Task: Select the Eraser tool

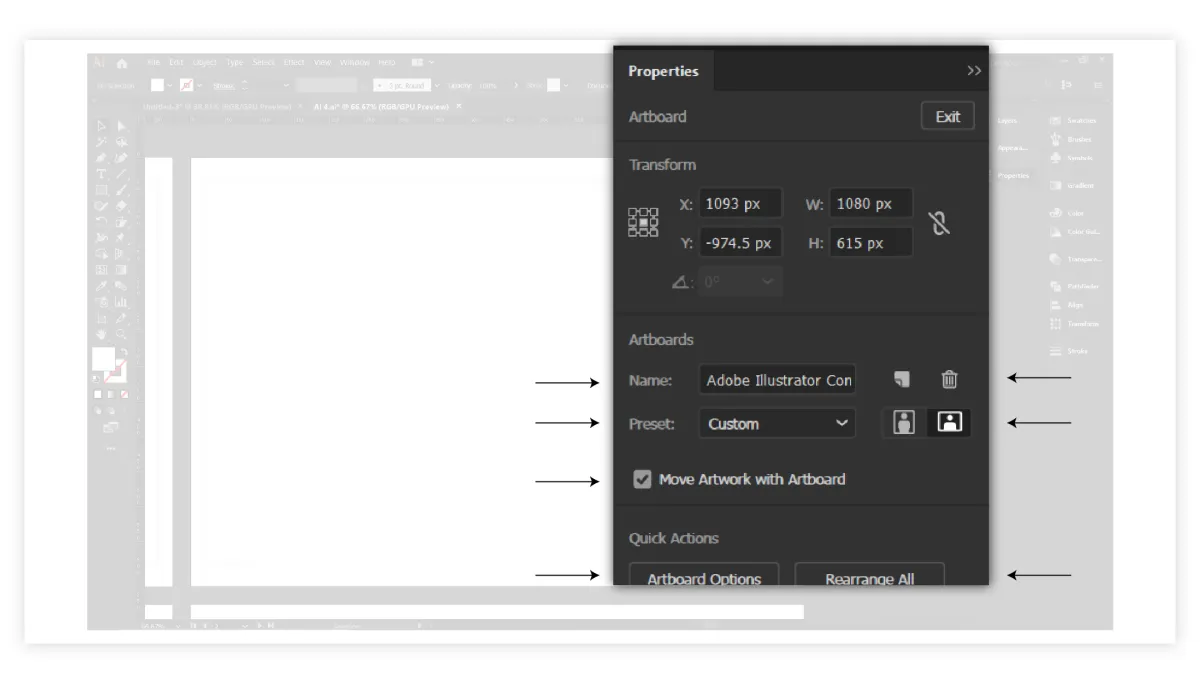Action: pos(121,206)
